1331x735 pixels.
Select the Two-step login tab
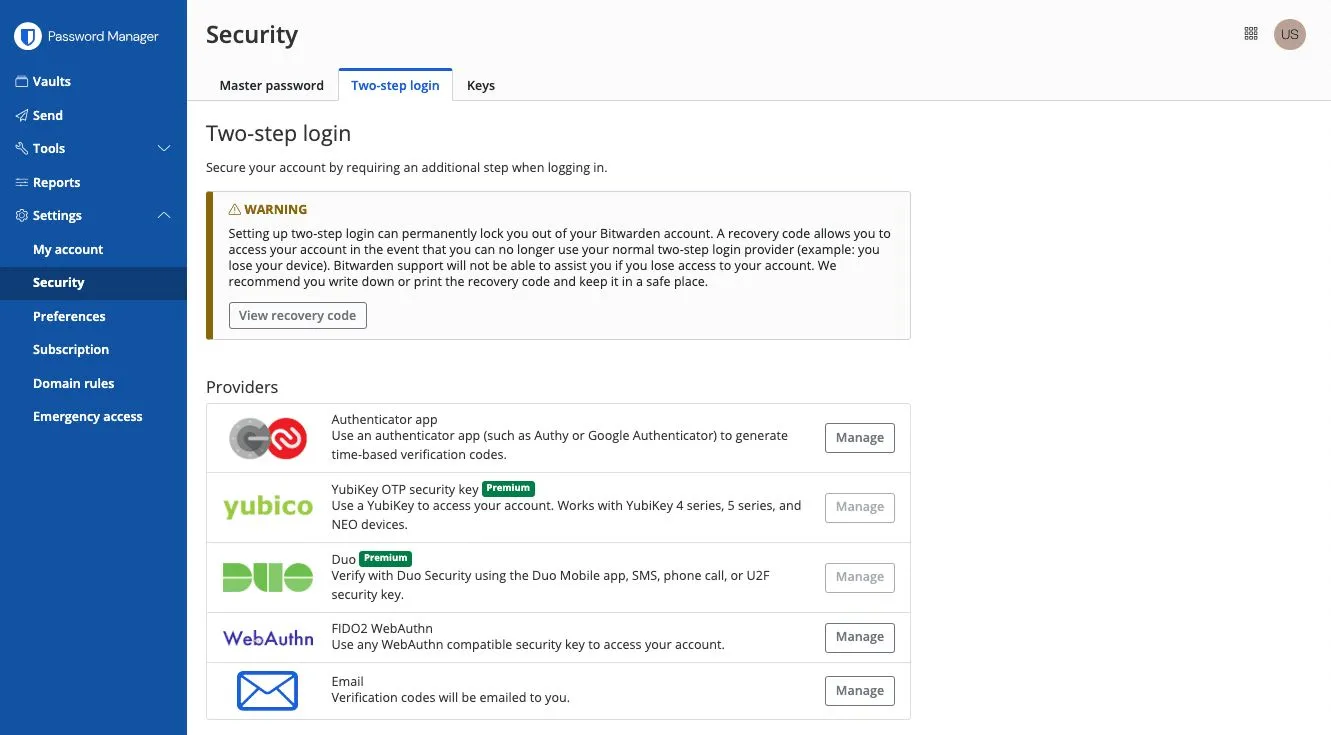[x=395, y=85]
